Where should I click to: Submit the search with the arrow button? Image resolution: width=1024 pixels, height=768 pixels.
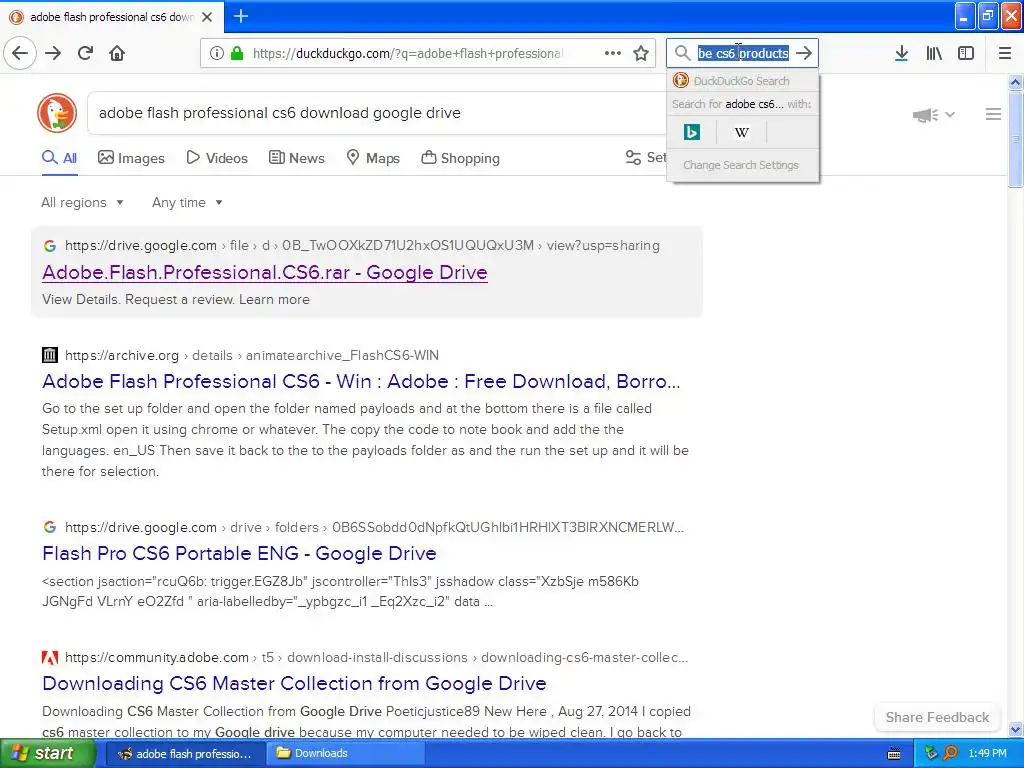click(804, 53)
